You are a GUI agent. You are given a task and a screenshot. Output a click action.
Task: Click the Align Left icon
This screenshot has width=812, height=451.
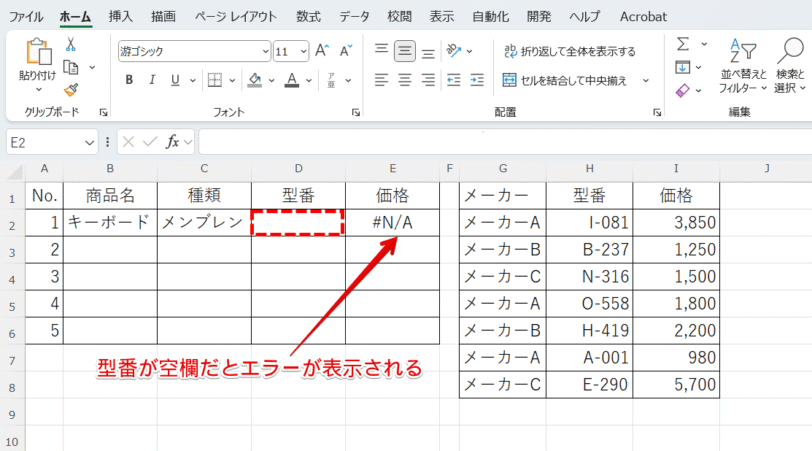[x=382, y=80]
